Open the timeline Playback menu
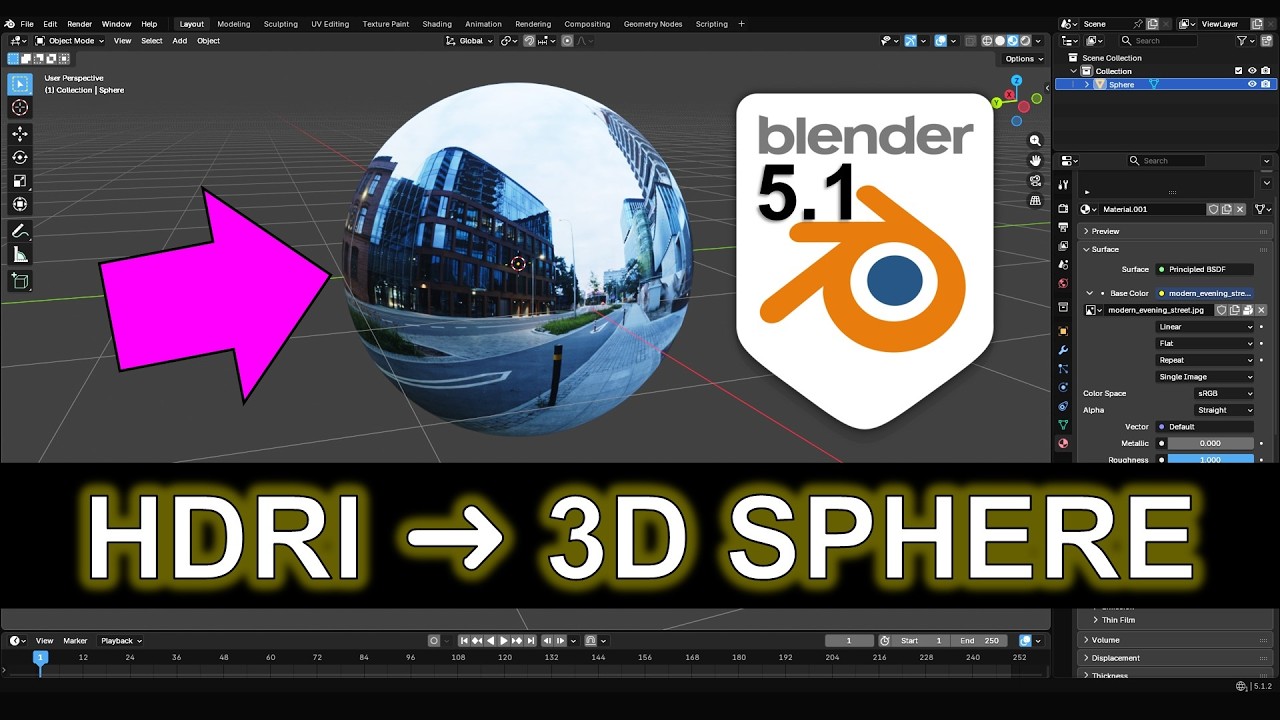 click(121, 641)
